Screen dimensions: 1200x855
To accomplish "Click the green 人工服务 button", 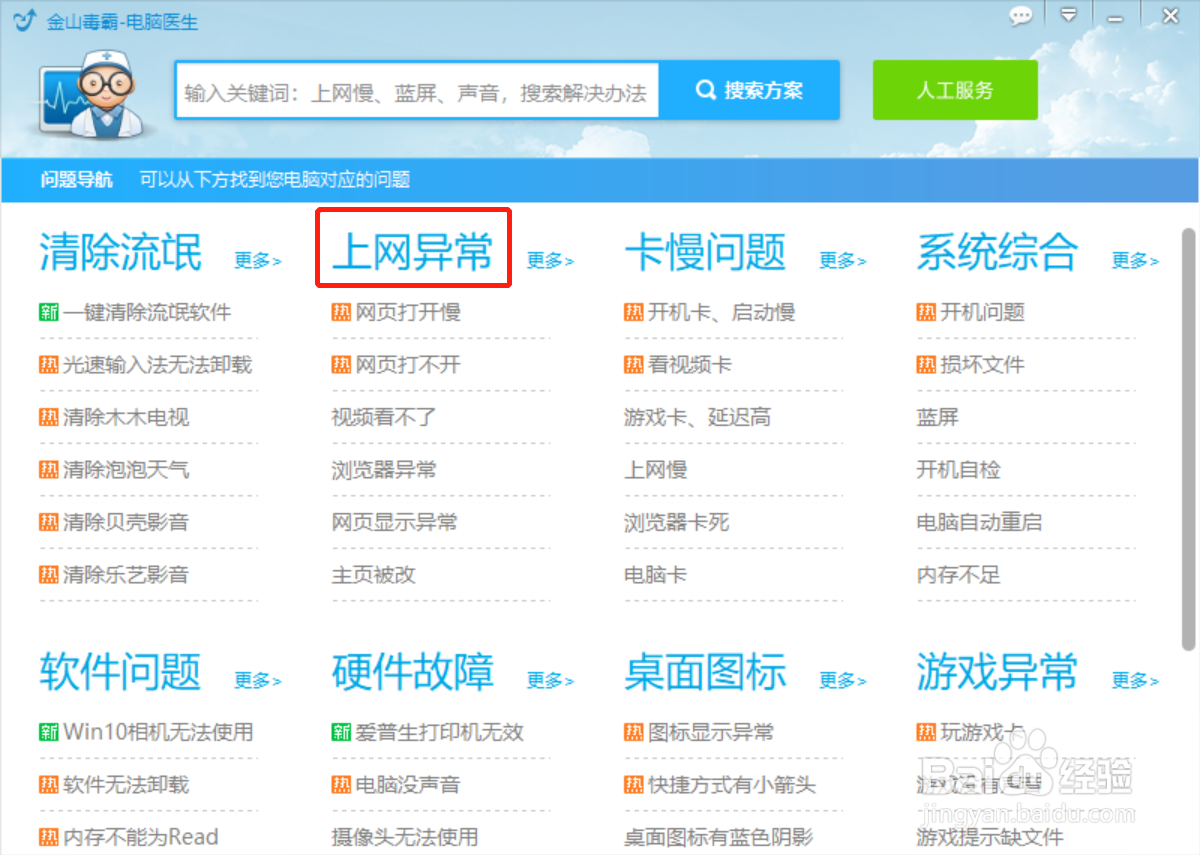I will (x=955, y=91).
